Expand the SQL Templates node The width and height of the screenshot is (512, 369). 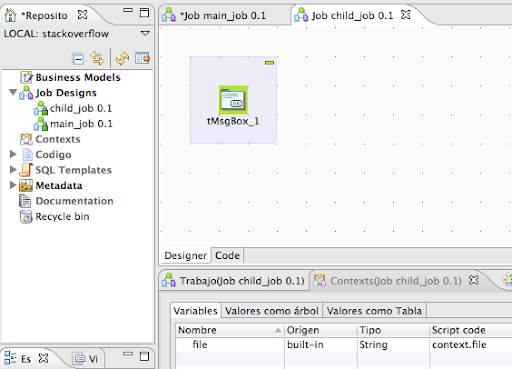13,169
